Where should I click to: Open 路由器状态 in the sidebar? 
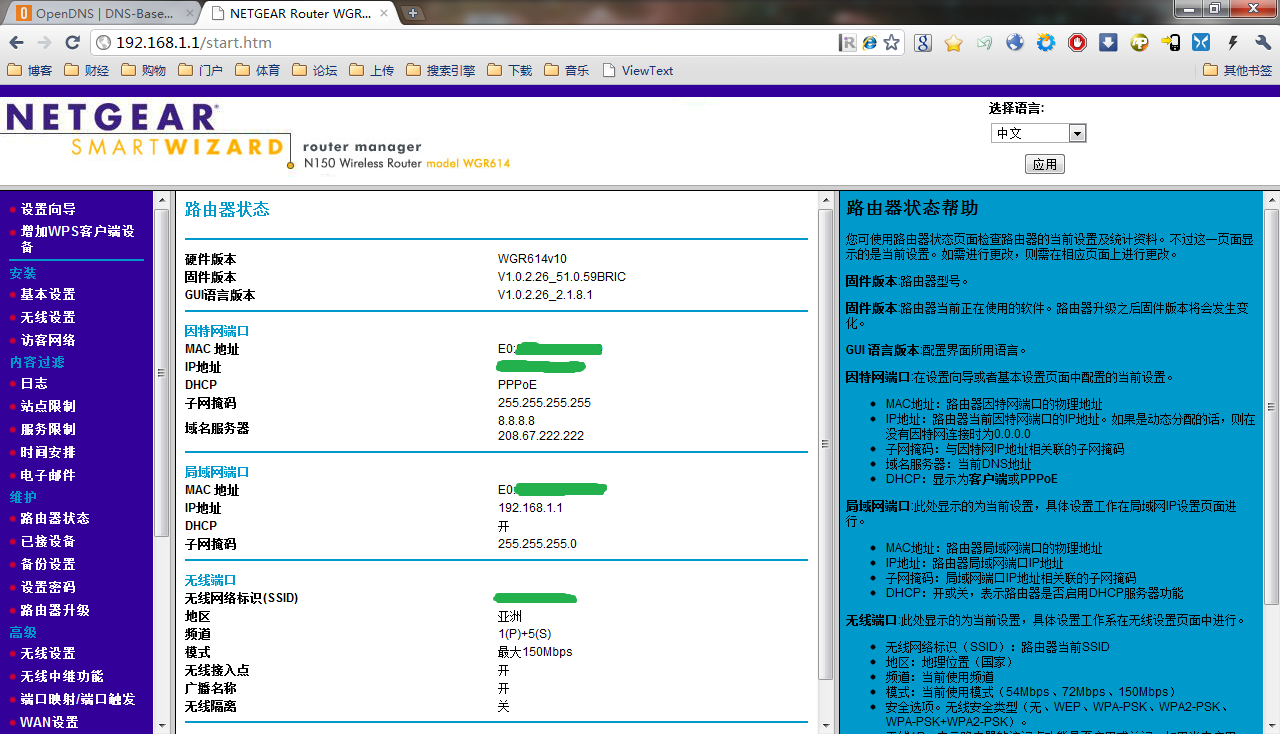click(55, 518)
